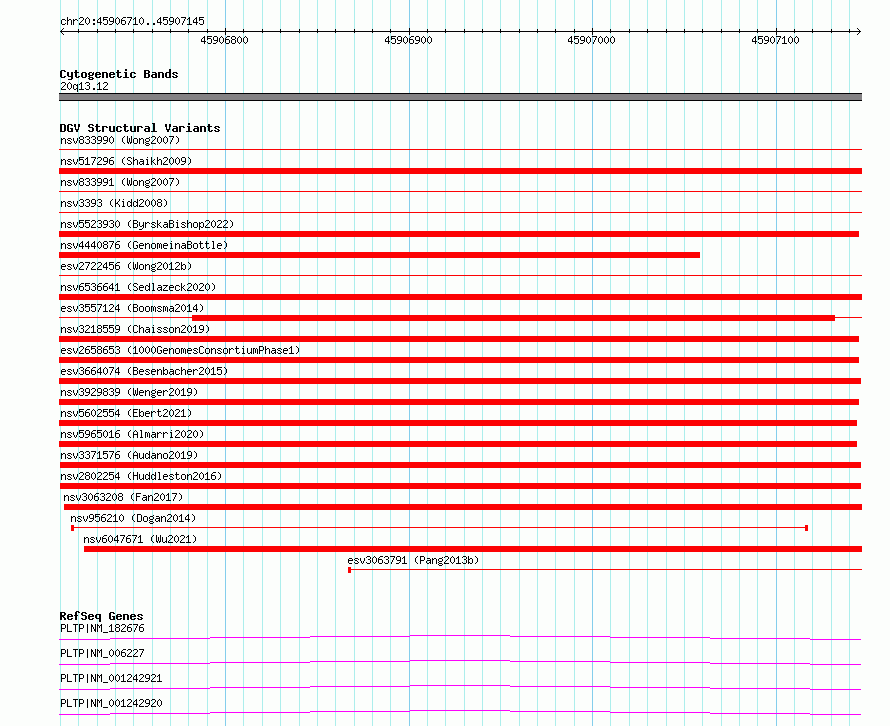Screen dimensions: 890x726
Task: Open the PLTP|NM_001242921 transcript label
Action: (x=111, y=678)
